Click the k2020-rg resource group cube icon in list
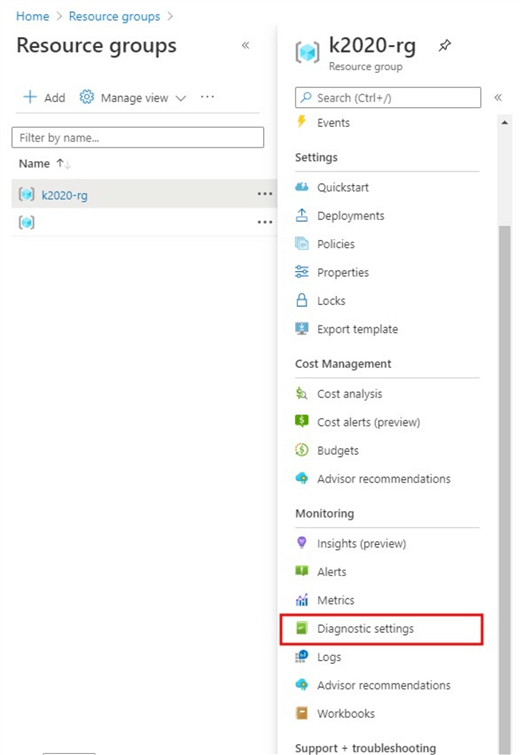Image resolution: width=520 pixels, height=755 pixels. (26, 195)
